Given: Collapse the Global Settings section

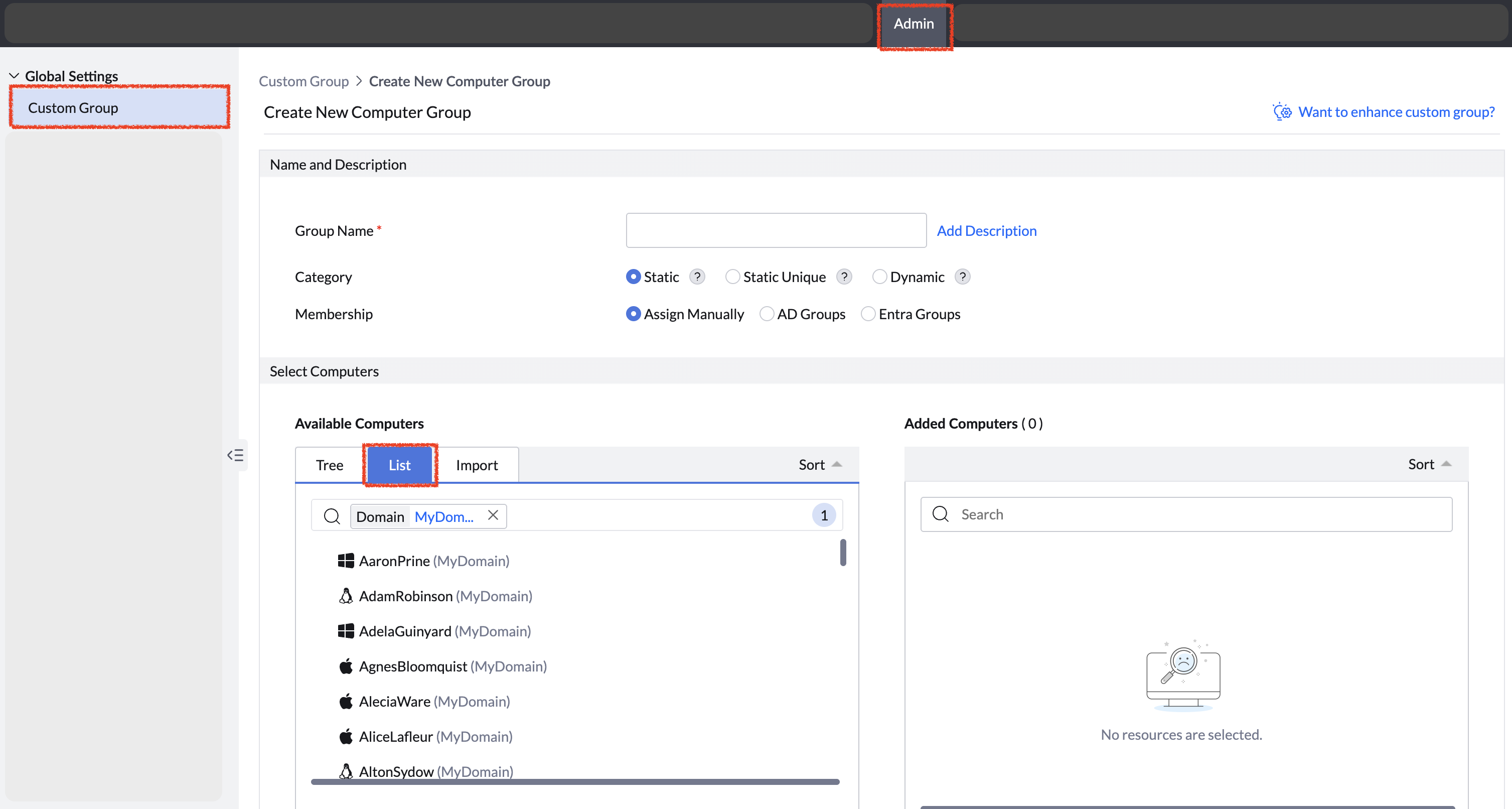Looking at the screenshot, I should tap(14, 76).
